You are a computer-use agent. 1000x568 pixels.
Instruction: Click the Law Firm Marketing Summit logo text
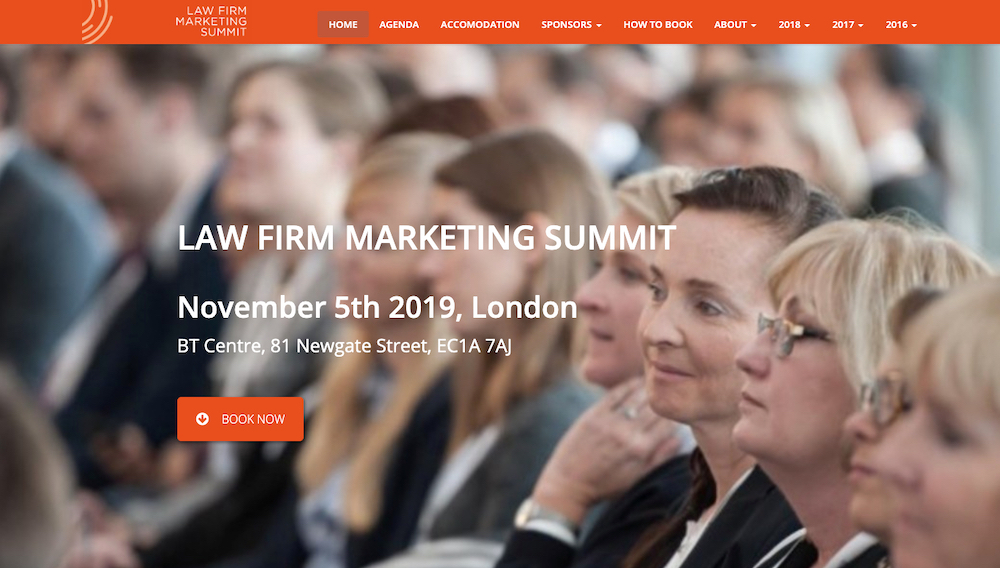[x=211, y=21]
